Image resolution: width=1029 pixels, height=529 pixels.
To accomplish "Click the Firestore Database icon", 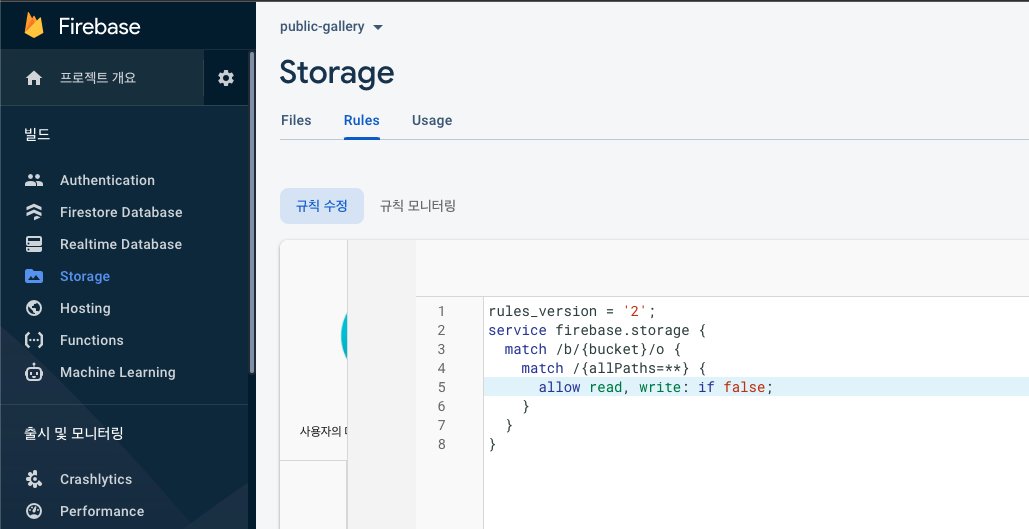I will [34, 212].
